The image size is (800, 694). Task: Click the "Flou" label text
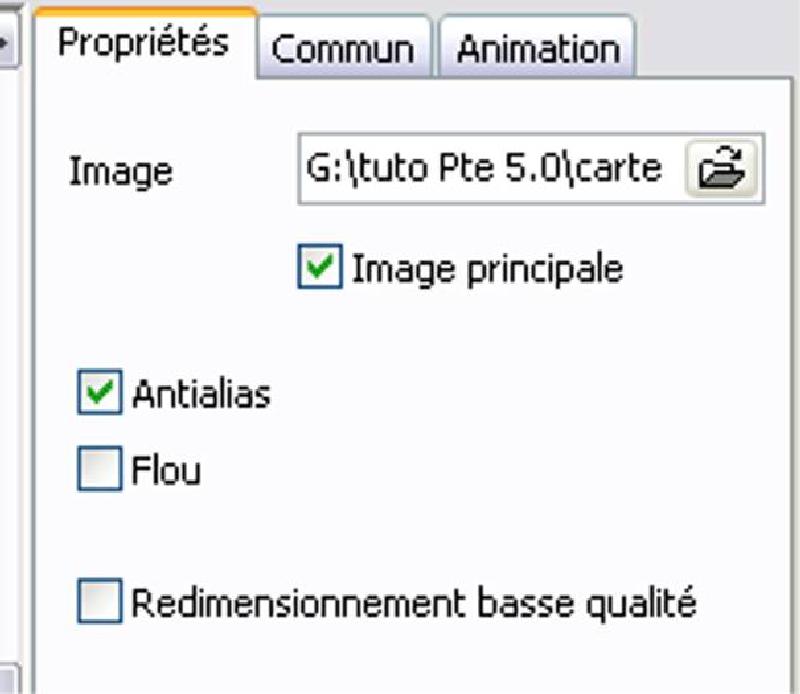coord(166,469)
